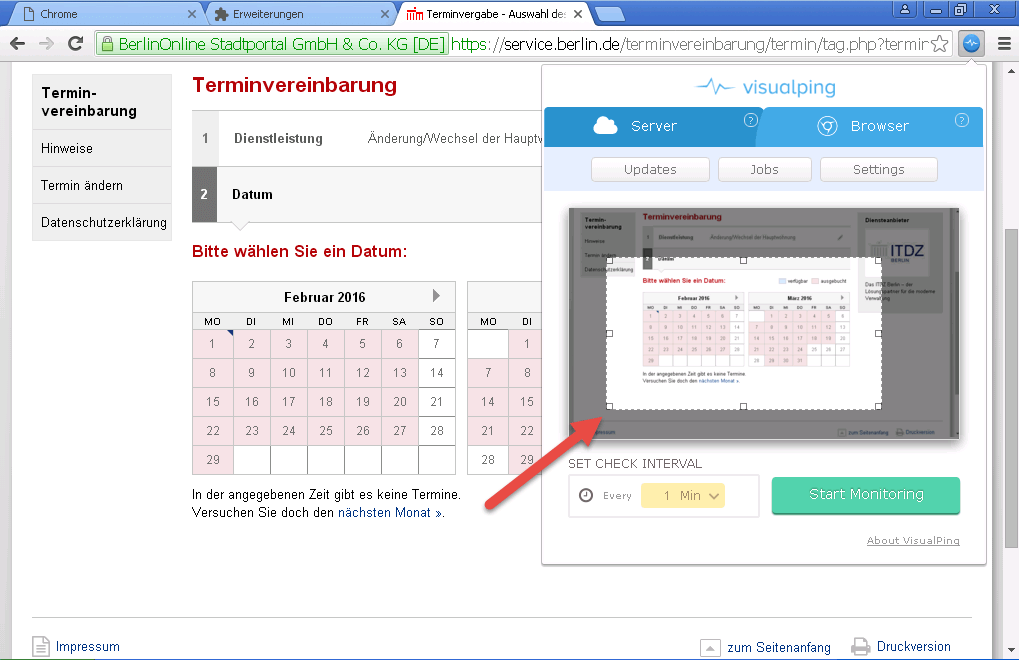Viewport: 1019px width, 660px height.
Task: Open the Updates section
Action: tap(650, 170)
